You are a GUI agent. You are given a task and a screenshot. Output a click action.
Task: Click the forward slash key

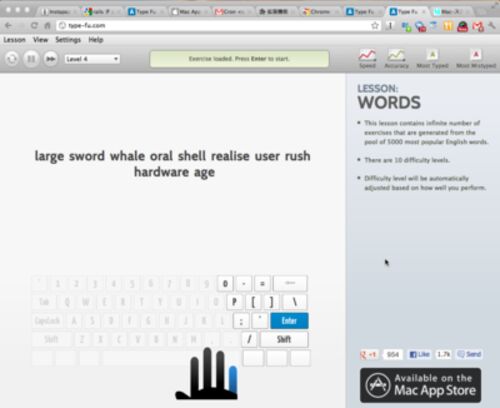coord(249,339)
